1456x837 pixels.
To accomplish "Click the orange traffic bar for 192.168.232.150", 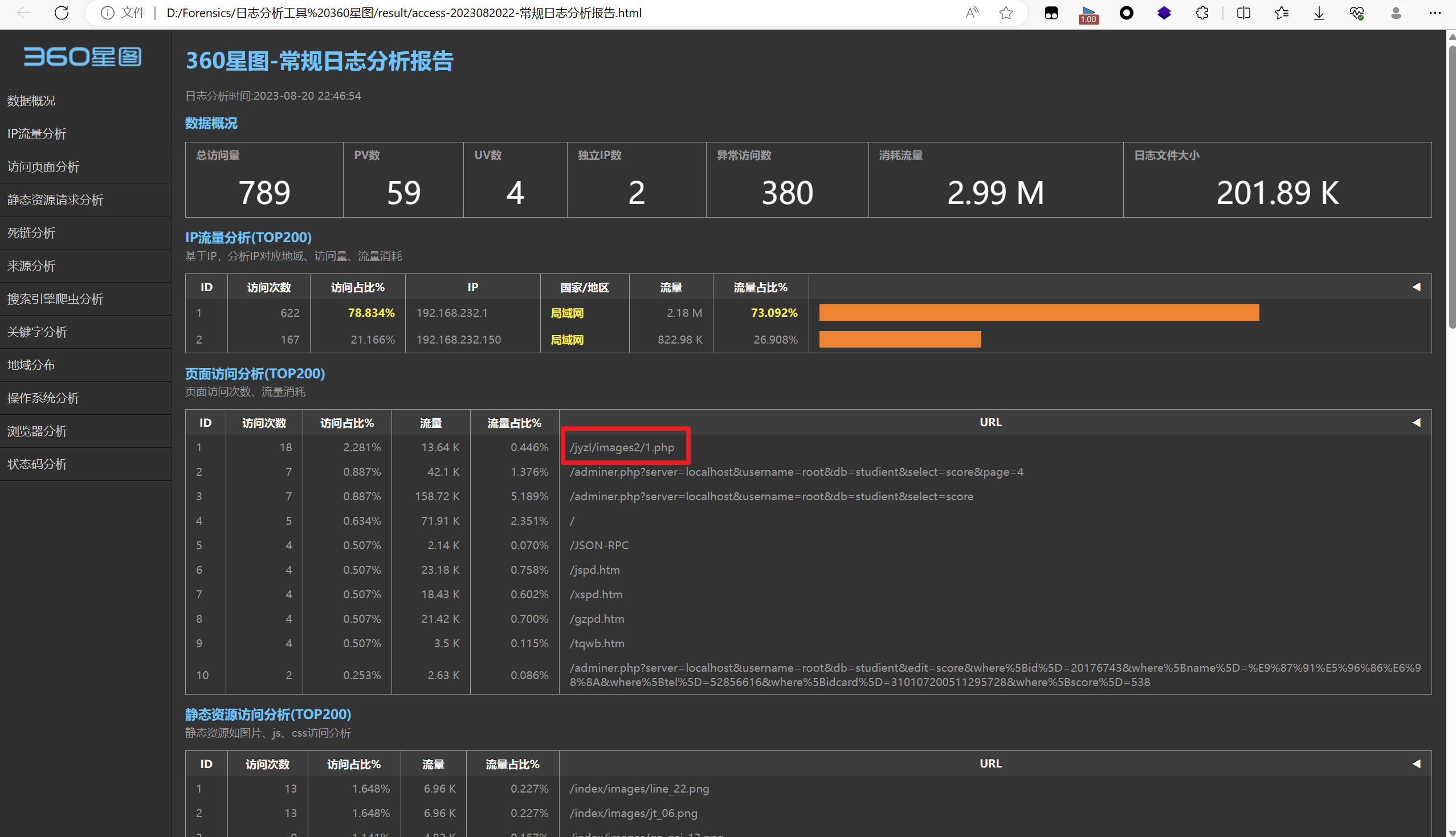I will [x=900, y=340].
